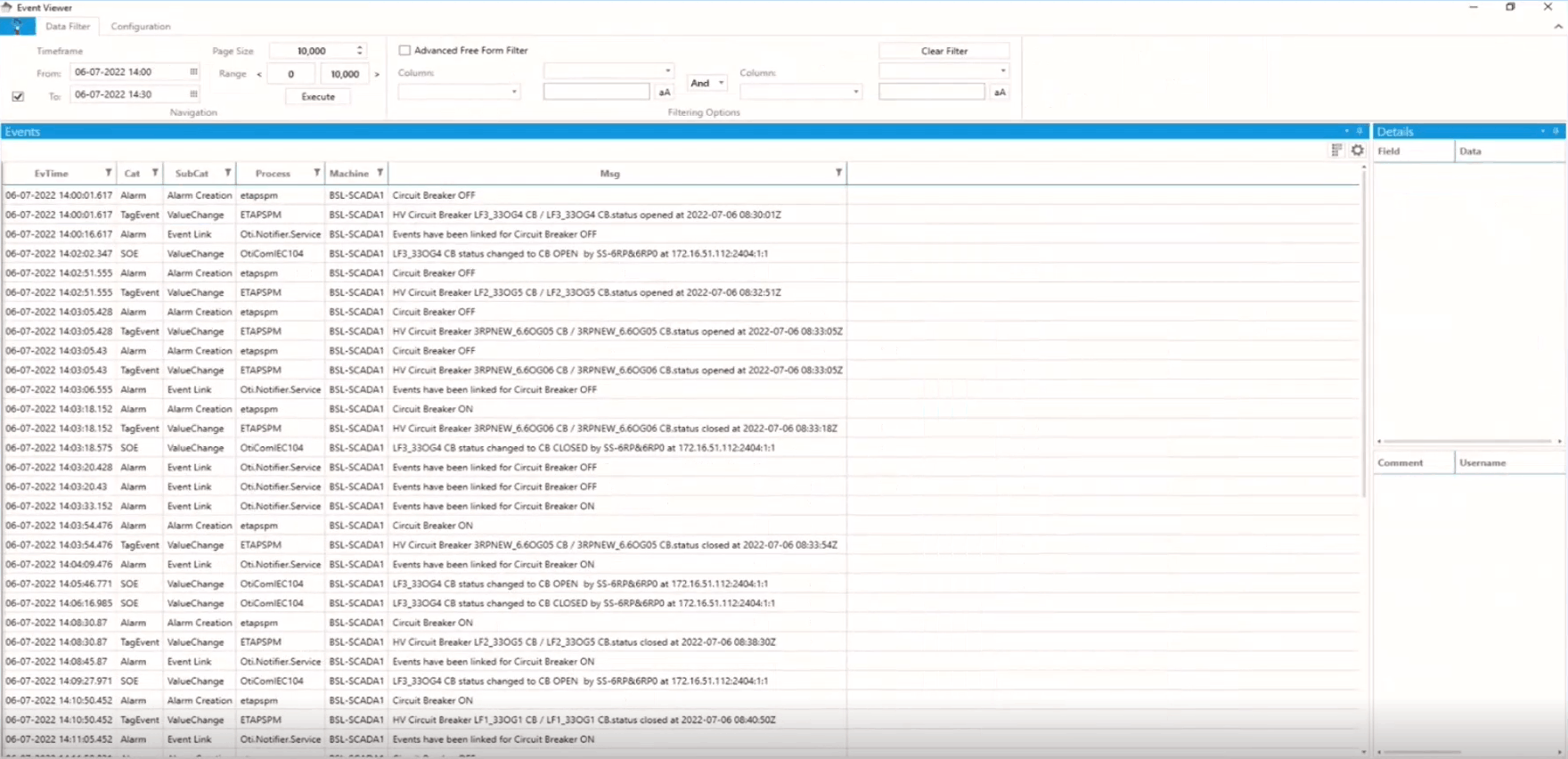Click 'LF1_33OG1 CB.status closed' message

point(584,720)
